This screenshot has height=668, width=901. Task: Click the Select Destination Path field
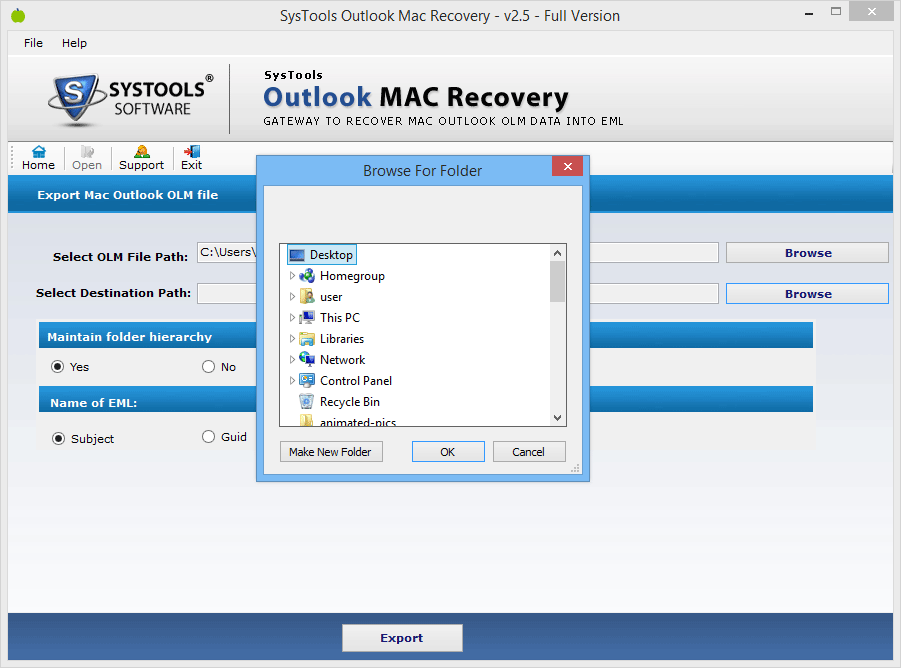click(x=457, y=294)
